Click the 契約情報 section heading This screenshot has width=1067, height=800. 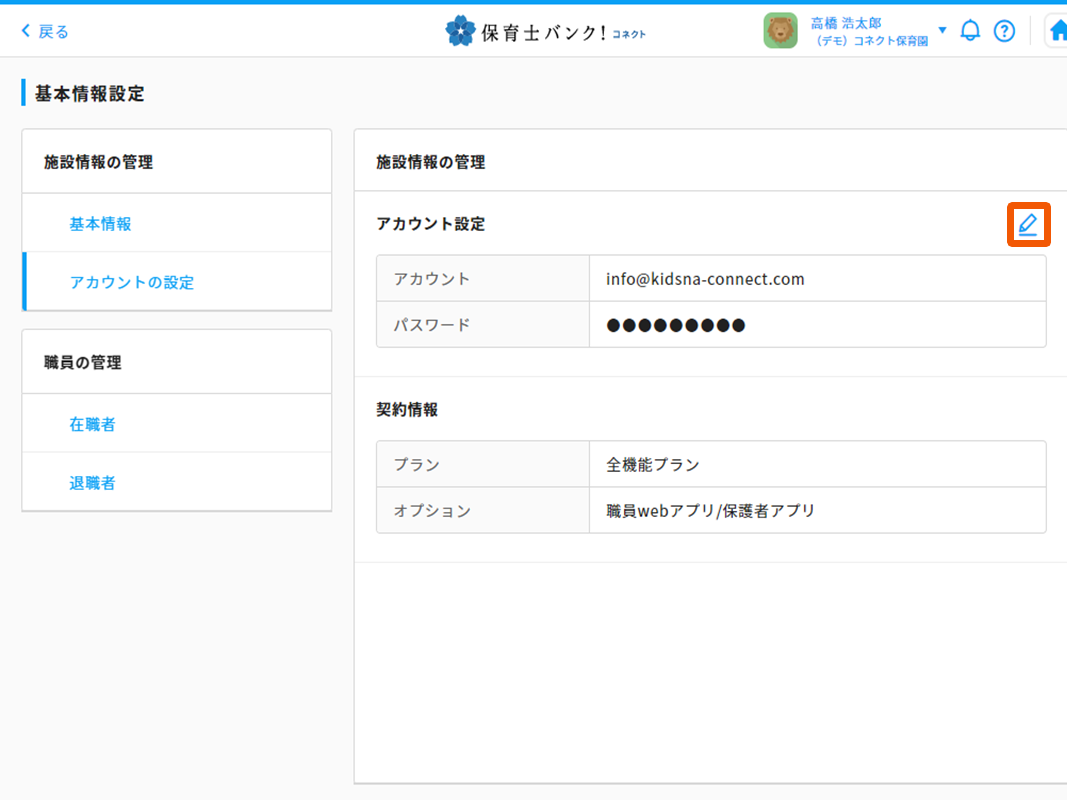407,409
